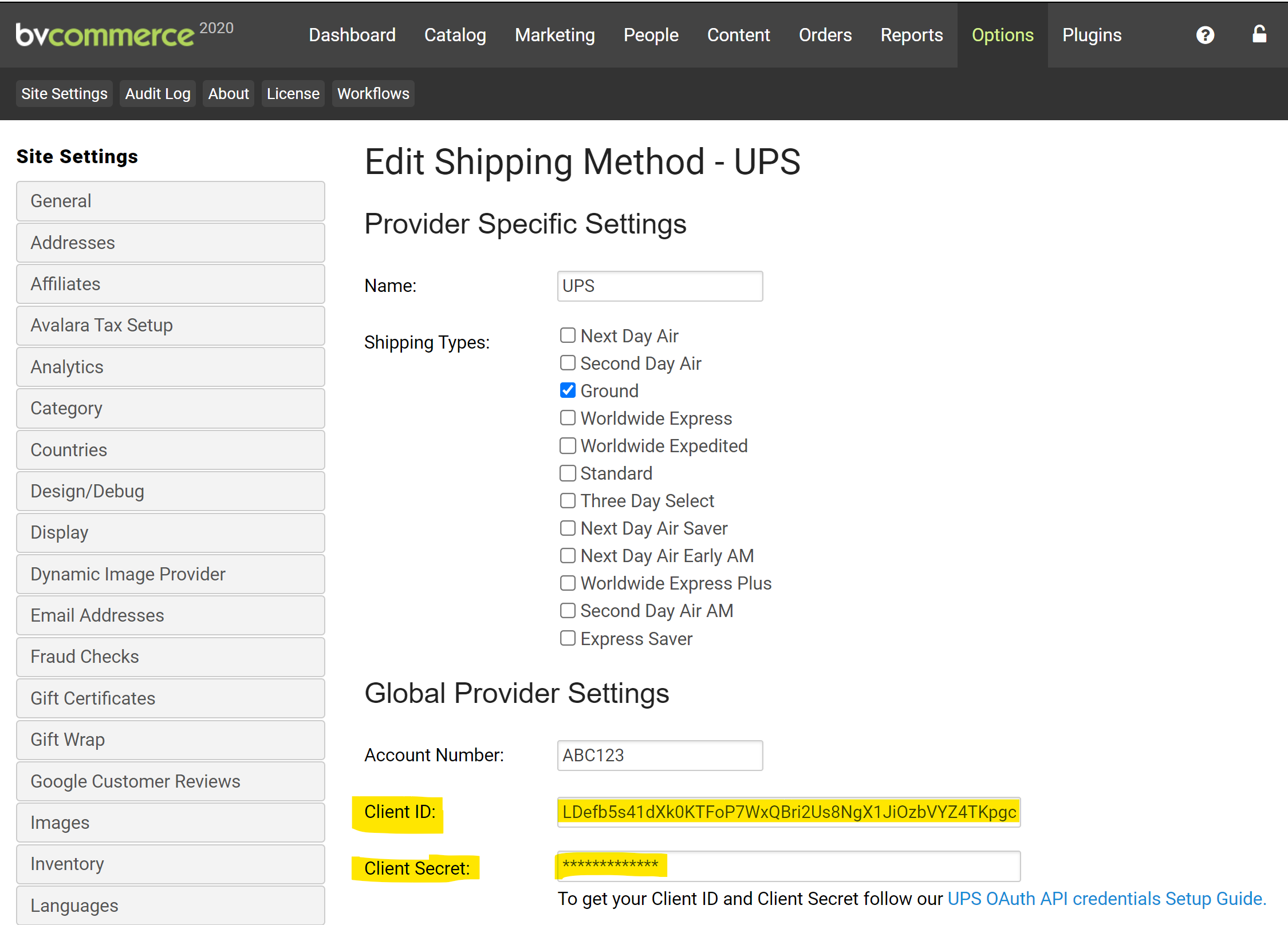Check the Next Day Air Saver box
The width and height of the screenshot is (1288, 925).
tap(568, 528)
